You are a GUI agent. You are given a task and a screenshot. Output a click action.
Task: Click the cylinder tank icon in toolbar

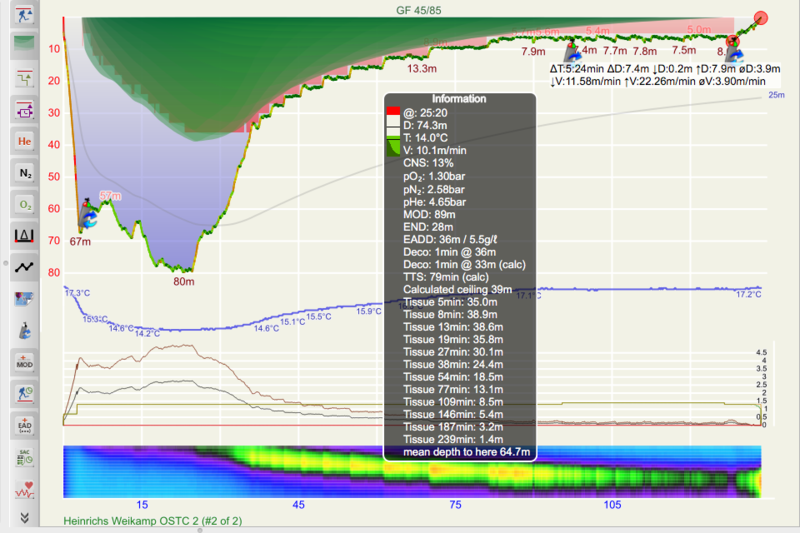click(x=24, y=328)
